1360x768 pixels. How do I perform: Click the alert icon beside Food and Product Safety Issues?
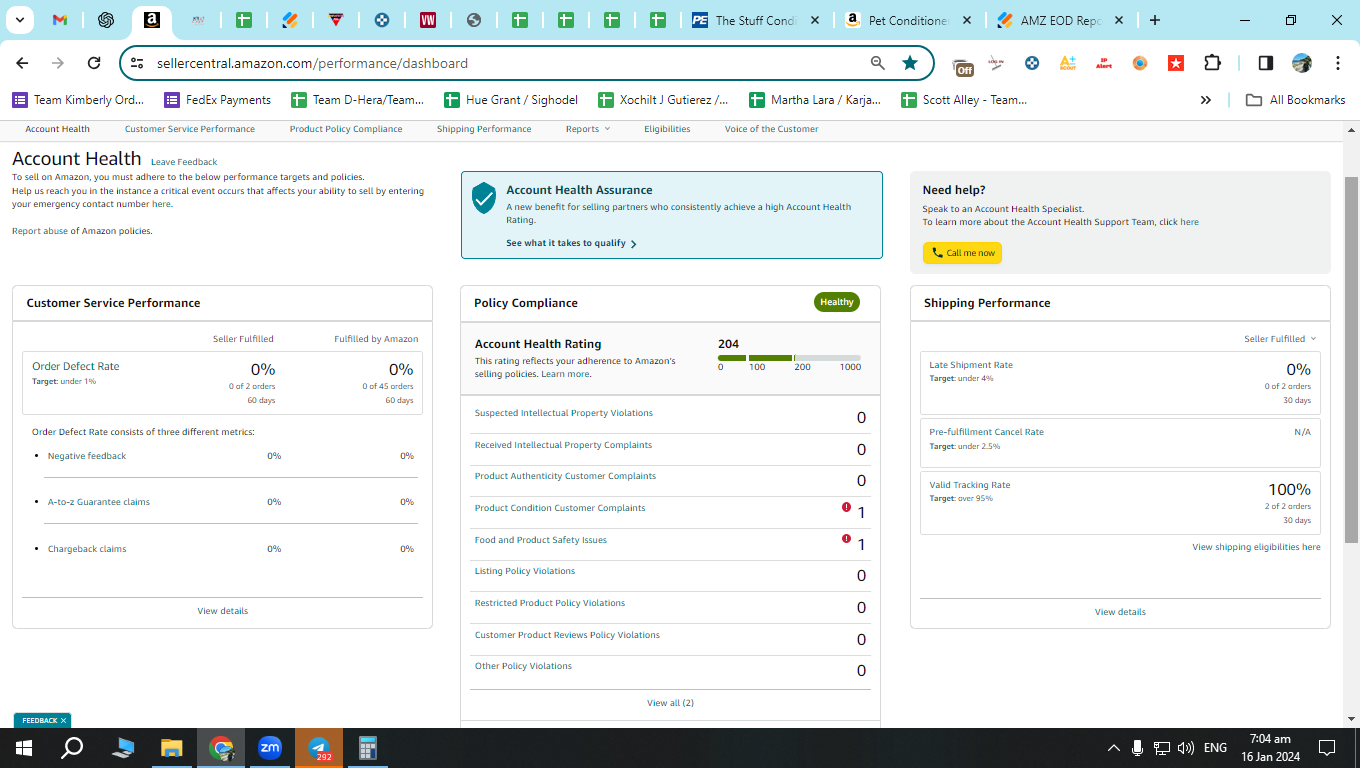pos(846,539)
